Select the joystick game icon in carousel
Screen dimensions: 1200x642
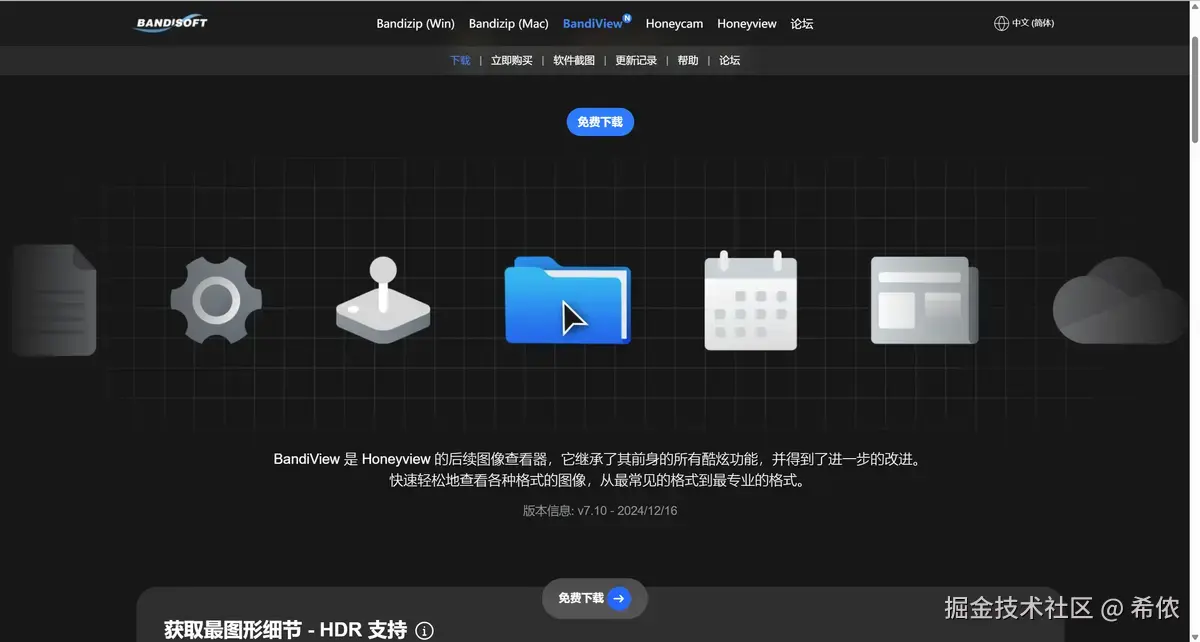383,301
